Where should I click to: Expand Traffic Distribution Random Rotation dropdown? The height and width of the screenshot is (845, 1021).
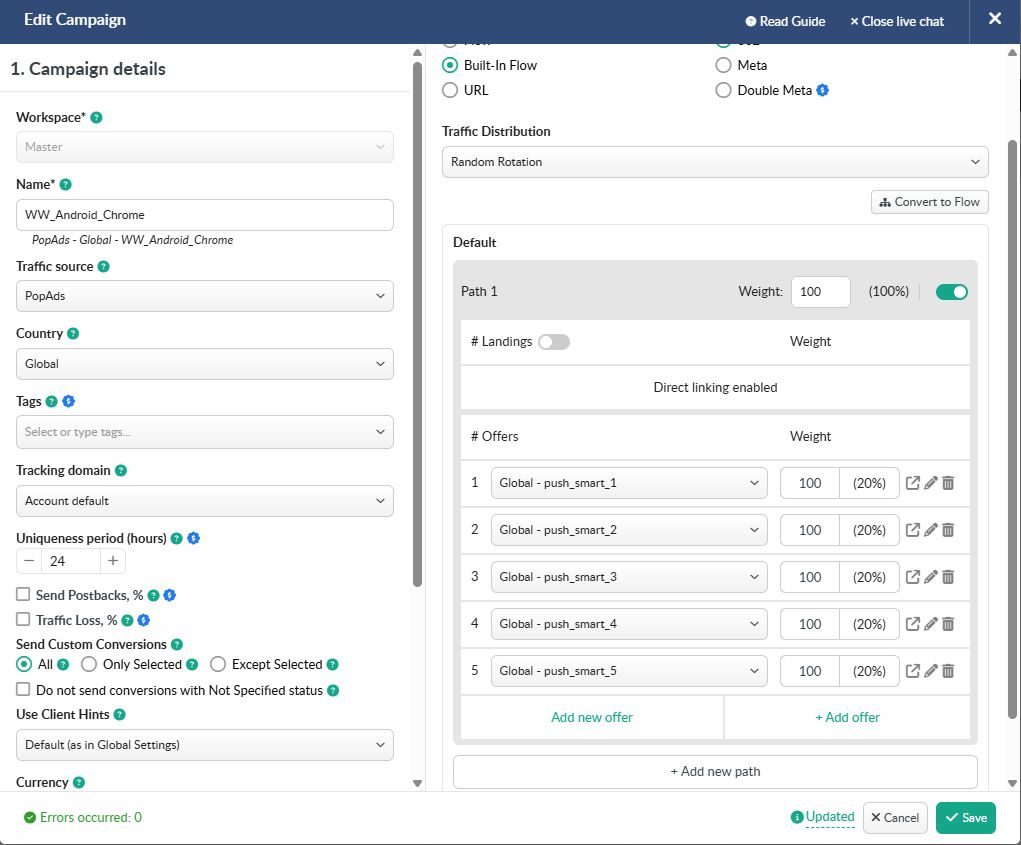click(x=715, y=162)
